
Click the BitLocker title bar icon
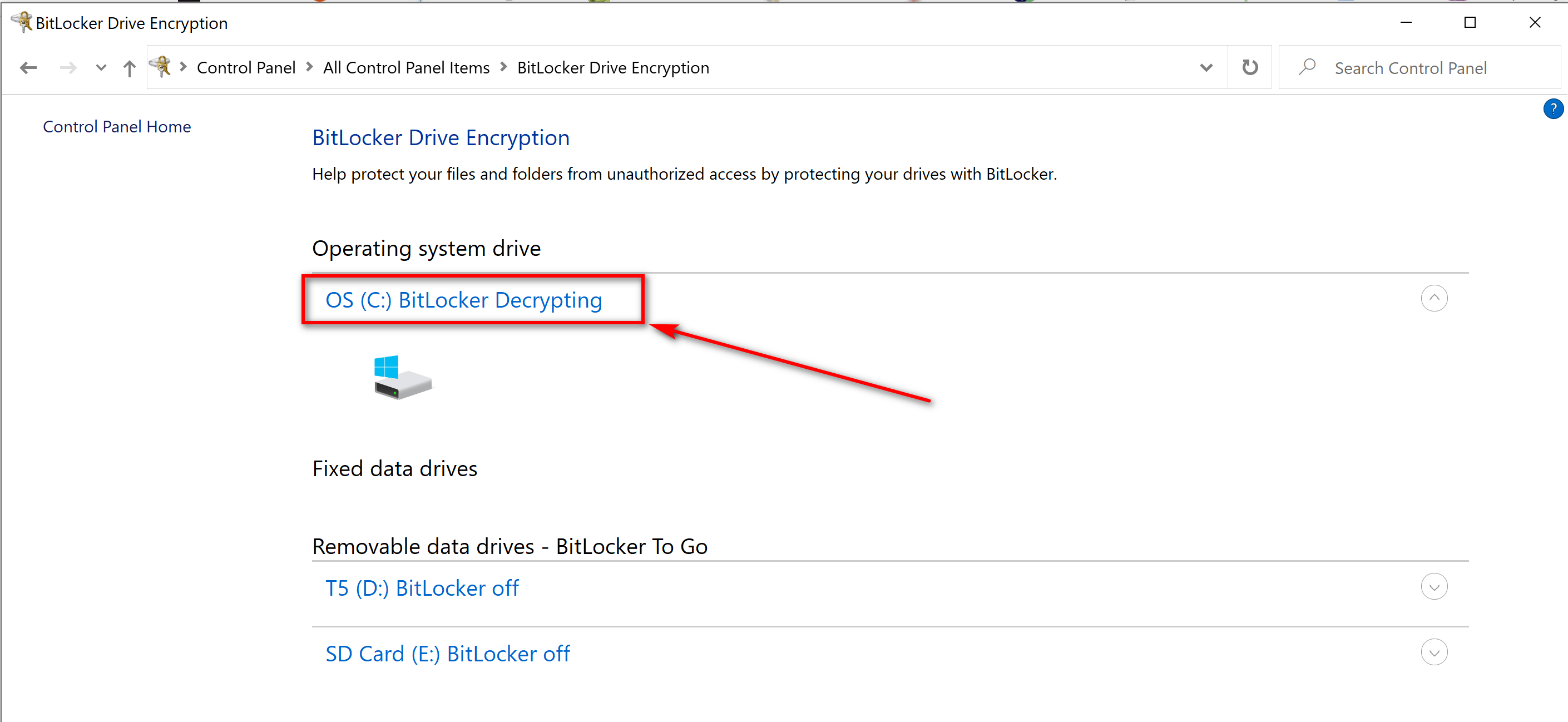coord(22,22)
